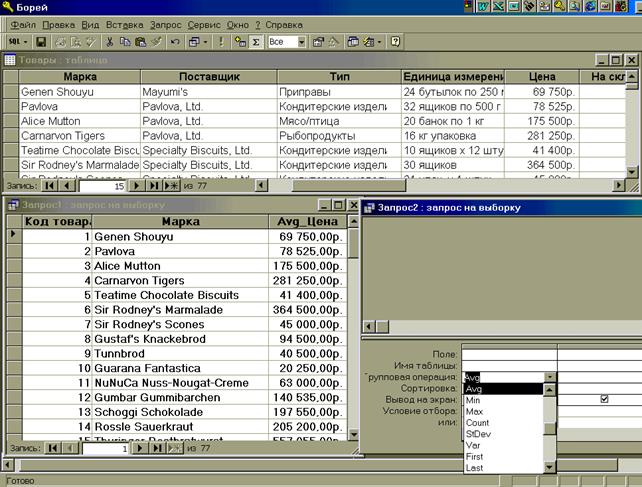642x487 pixels.
Task: Click the Show Table icon
Action: pyautogui.click(x=240, y=42)
